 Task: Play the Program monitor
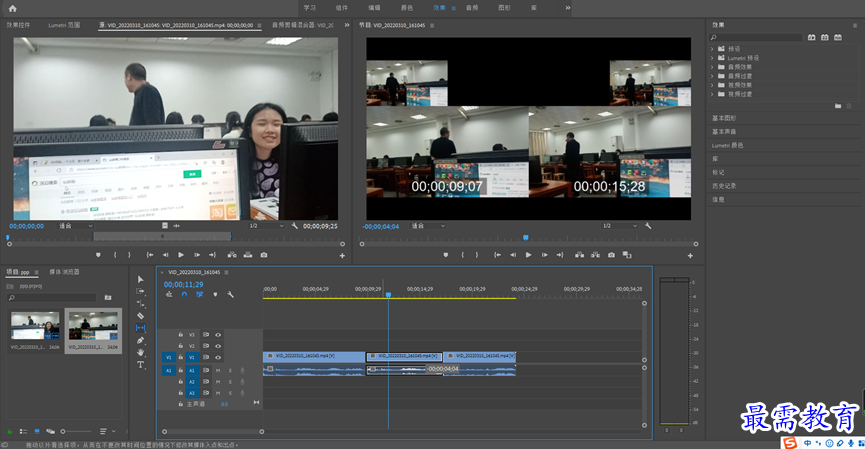528,255
